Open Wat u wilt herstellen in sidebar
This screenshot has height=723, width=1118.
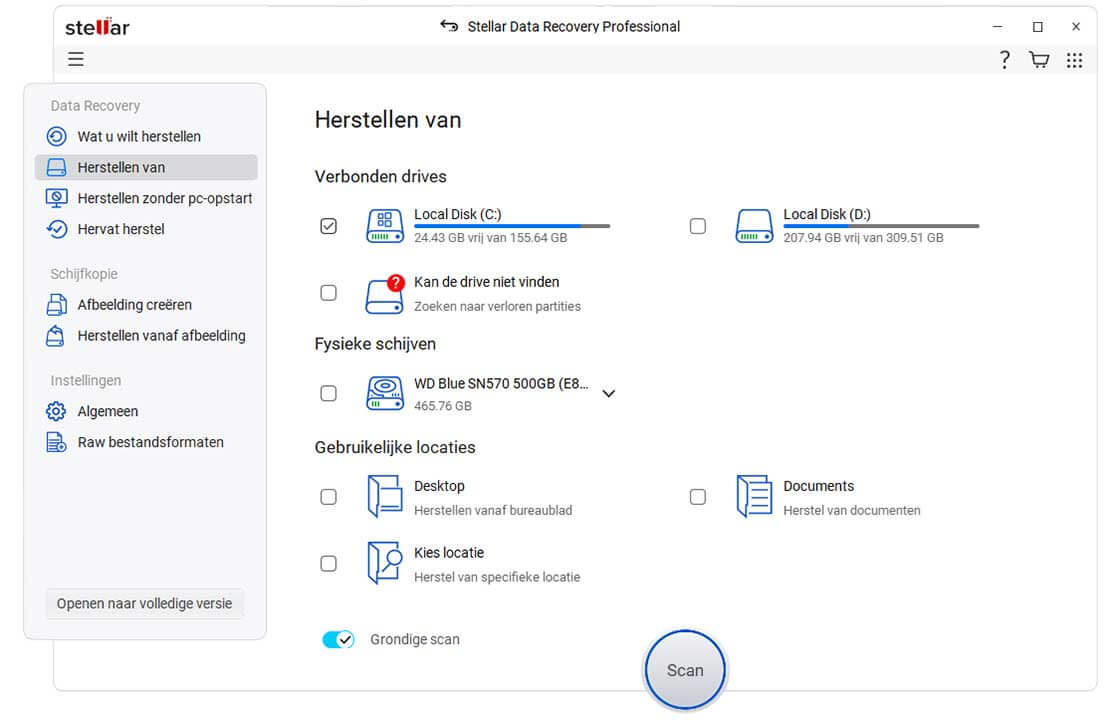pos(139,137)
